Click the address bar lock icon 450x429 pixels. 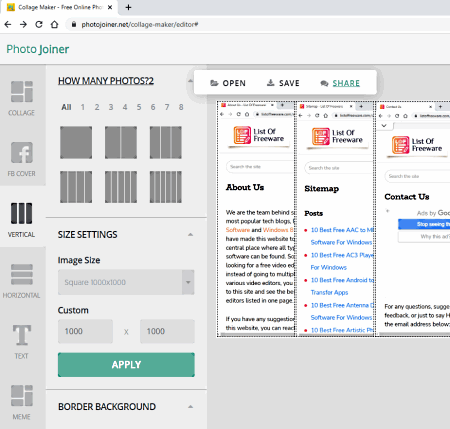coord(74,24)
